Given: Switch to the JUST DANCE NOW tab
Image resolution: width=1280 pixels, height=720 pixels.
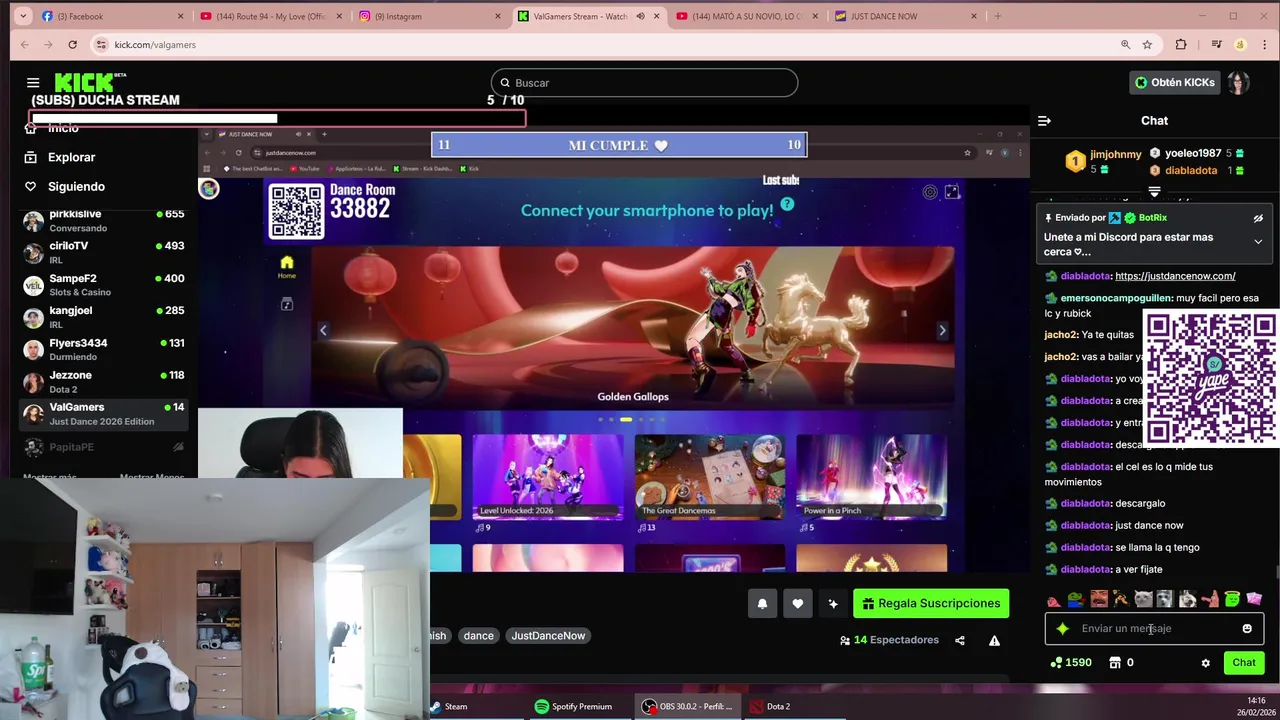Looking at the screenshot, I should coord(905,16).
